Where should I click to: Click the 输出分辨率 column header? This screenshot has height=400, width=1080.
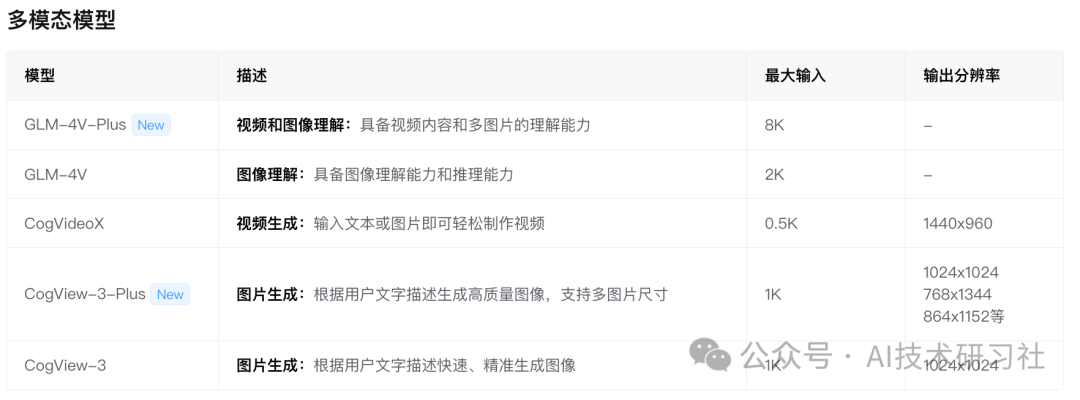962,76
